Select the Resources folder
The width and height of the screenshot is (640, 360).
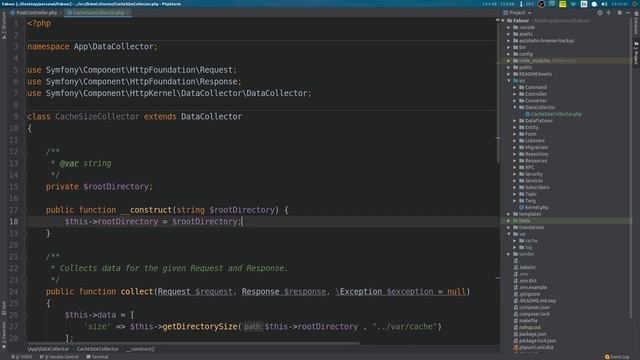click(536, 160)
